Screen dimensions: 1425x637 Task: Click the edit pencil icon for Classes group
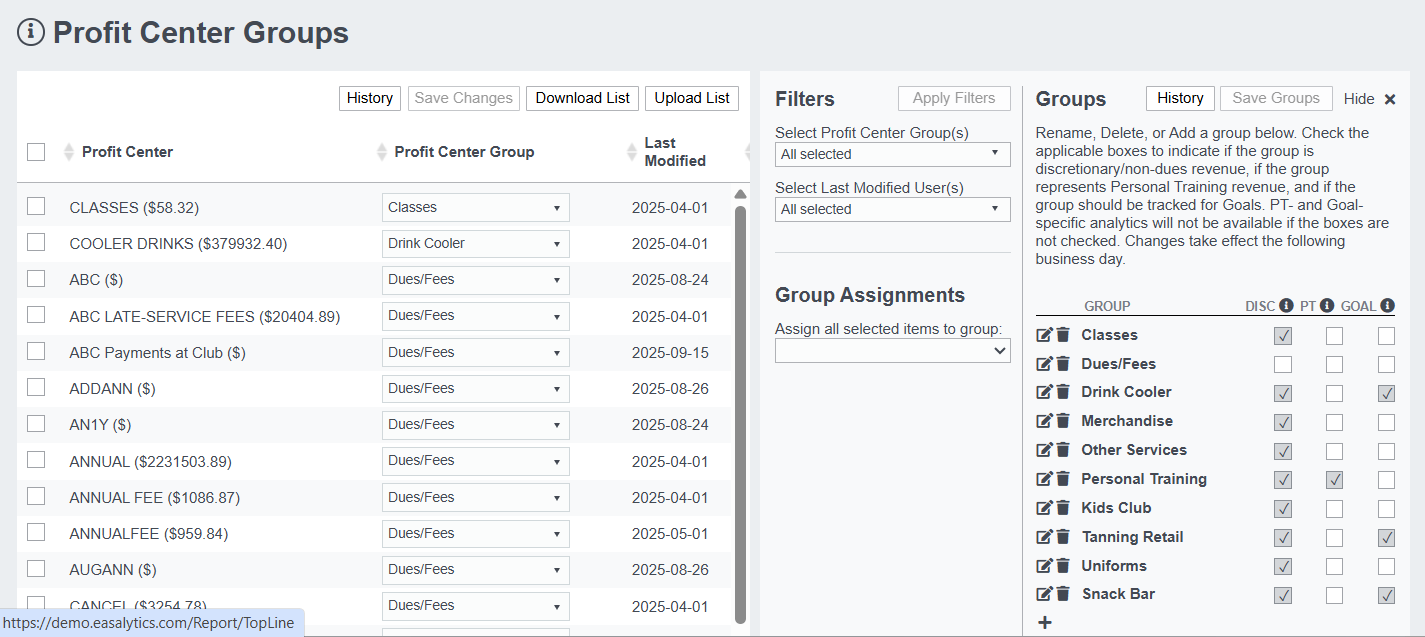[x=1044, y=335]
